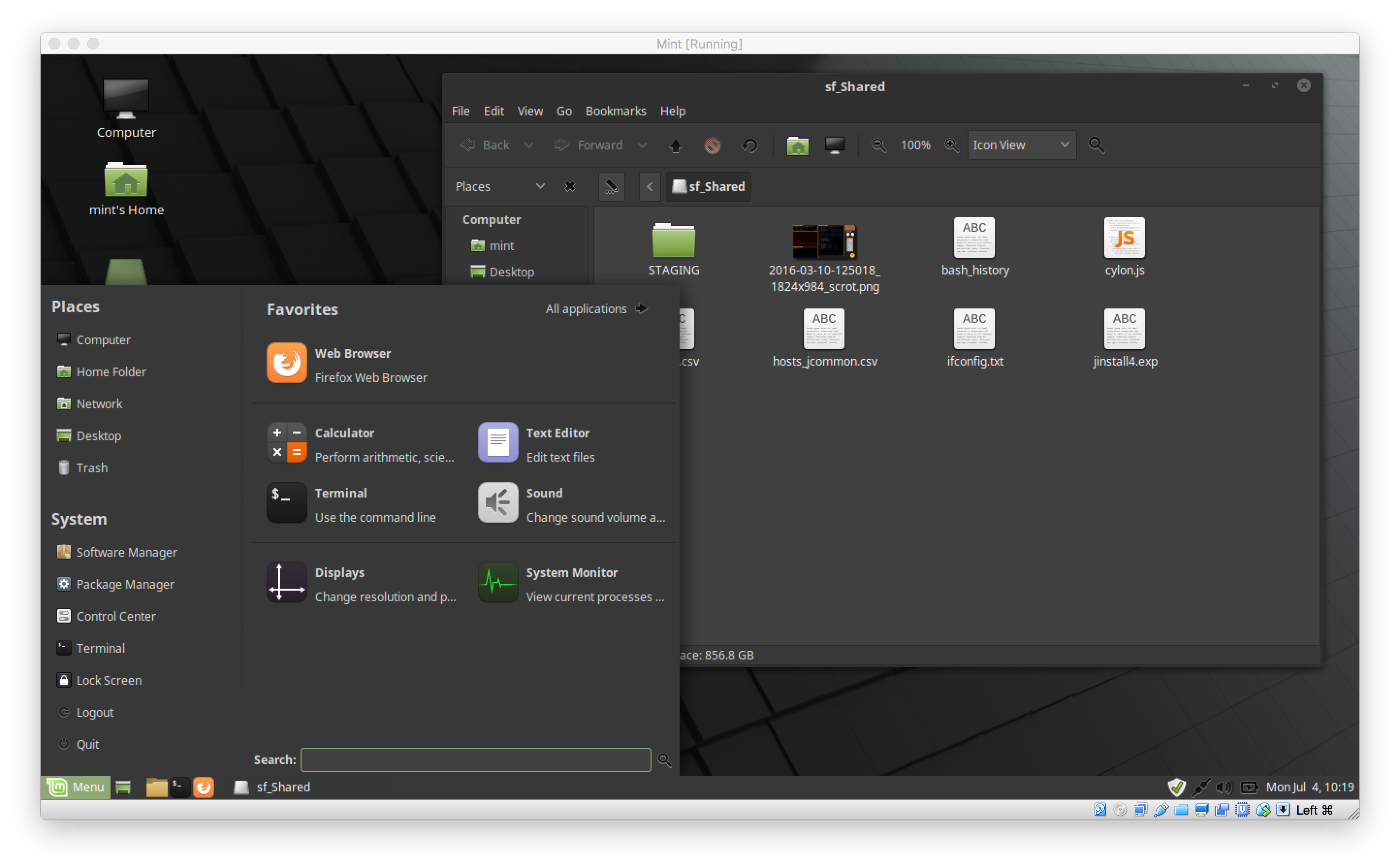Open the Edit menu
The height and width of the screenshot is (868, 1400).
pyautogui.click(x=493, y=112)
